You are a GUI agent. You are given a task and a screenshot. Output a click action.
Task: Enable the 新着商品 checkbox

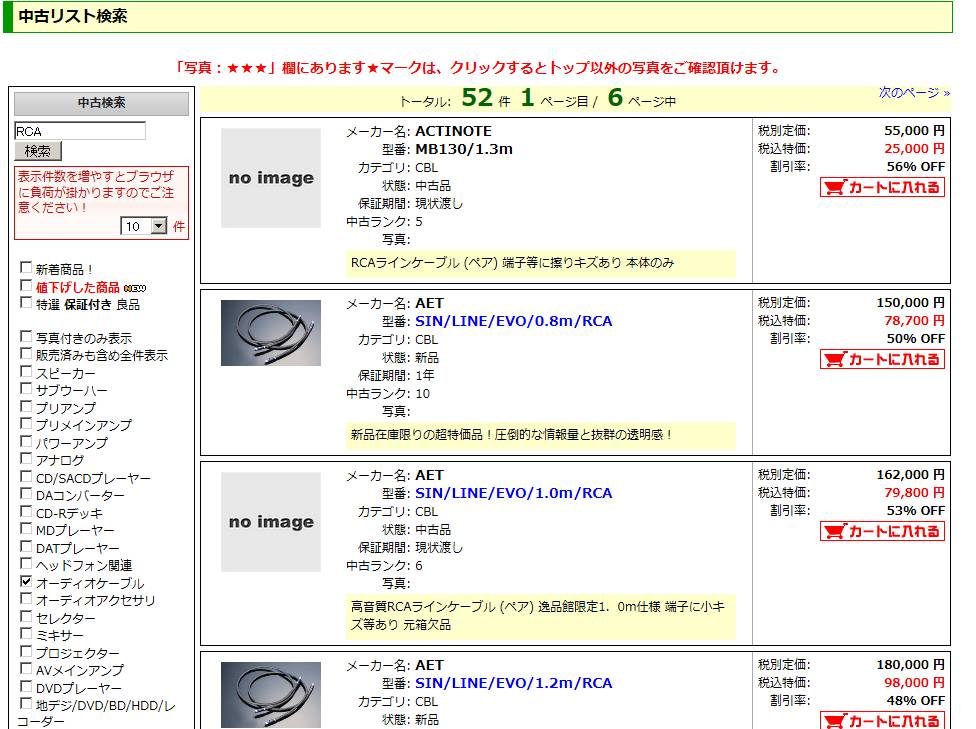tap(26, 268)
